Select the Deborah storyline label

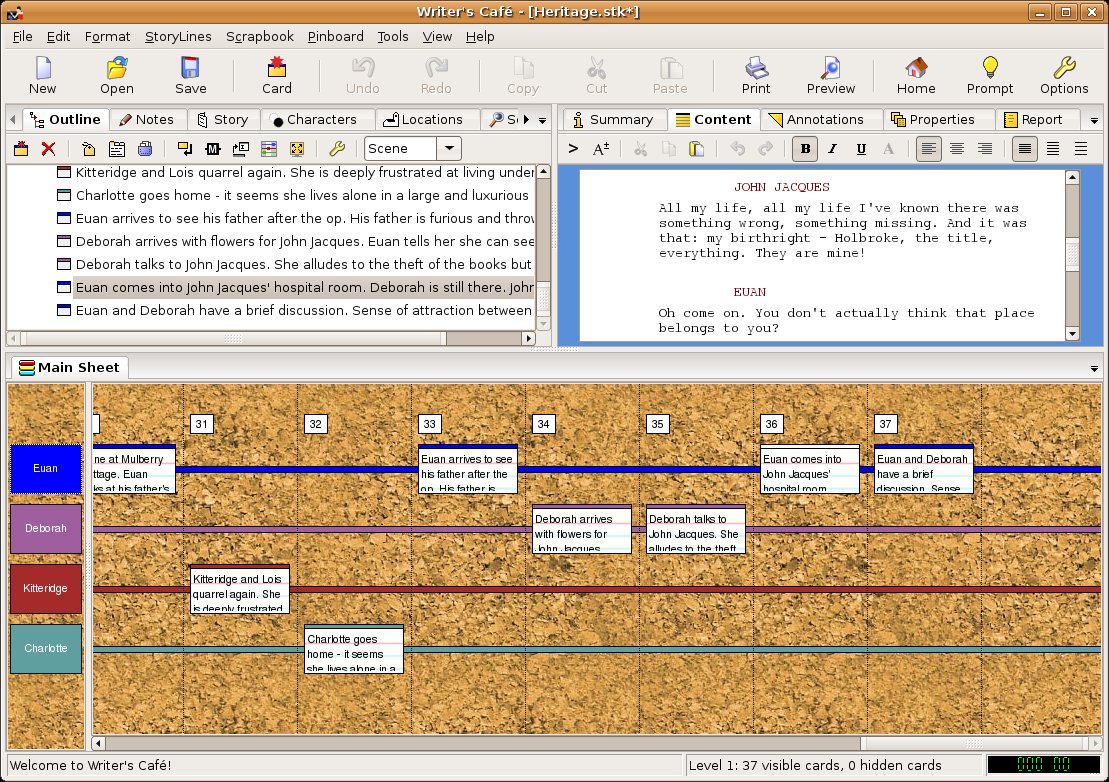click(45, 528)
